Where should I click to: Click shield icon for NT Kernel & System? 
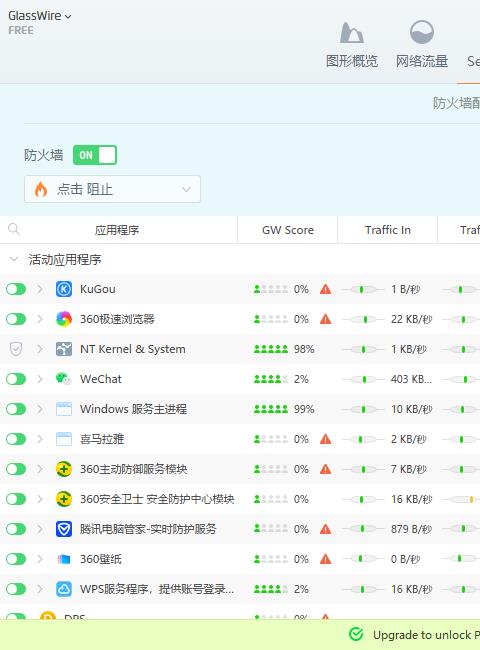[x=16, y=349]
